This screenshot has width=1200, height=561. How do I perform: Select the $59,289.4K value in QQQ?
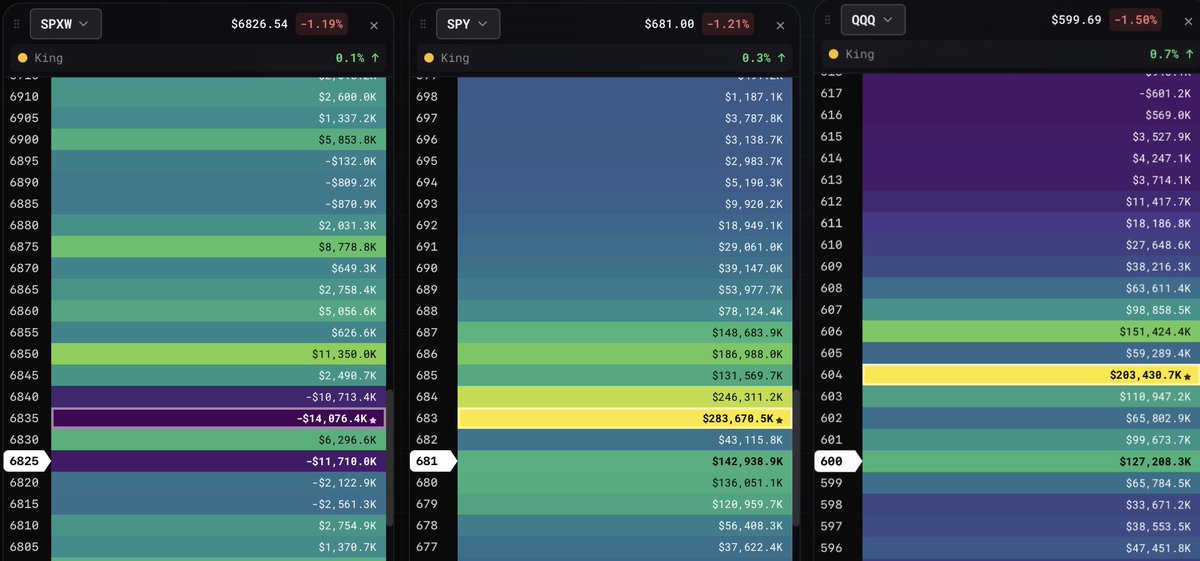click(x=1159, y=353)
